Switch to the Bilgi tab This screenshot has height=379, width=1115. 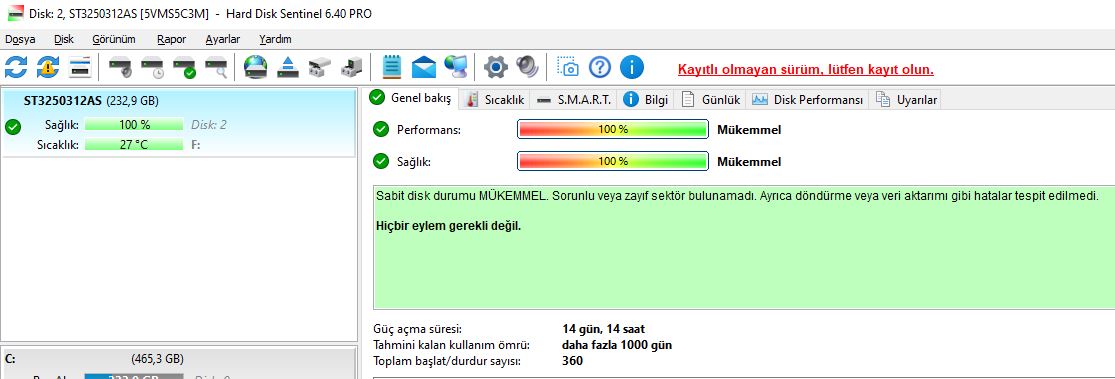[x=646, y=100]
